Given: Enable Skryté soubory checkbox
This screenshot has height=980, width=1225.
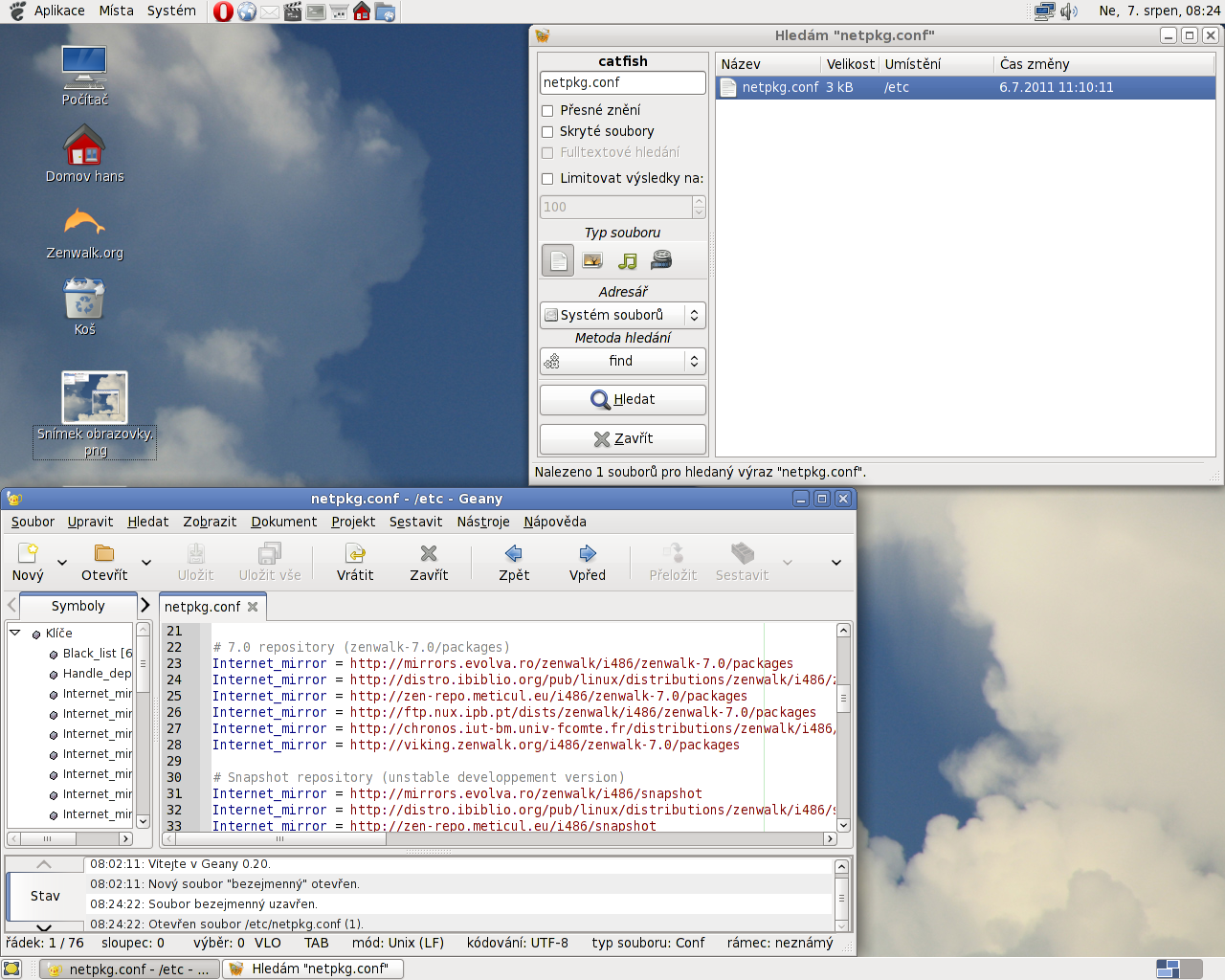Looking at the screenshot, I should click(x=547, y=132).
